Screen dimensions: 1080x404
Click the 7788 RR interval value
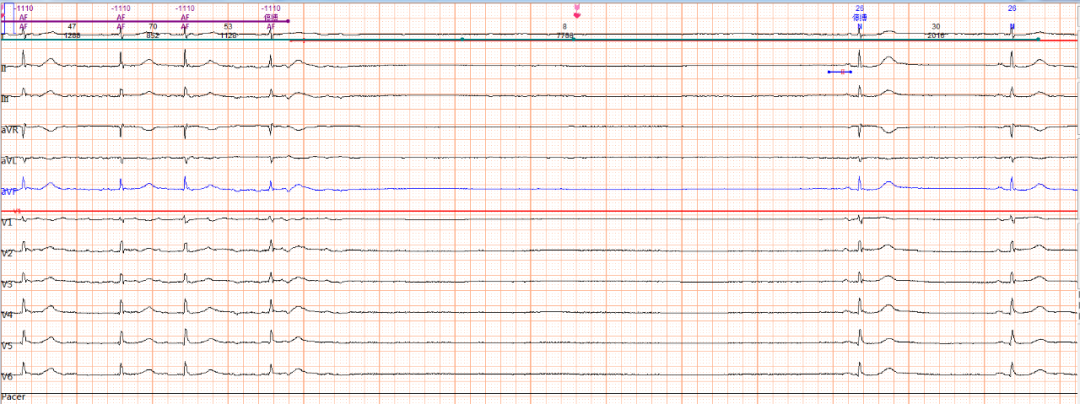(565, 34)
